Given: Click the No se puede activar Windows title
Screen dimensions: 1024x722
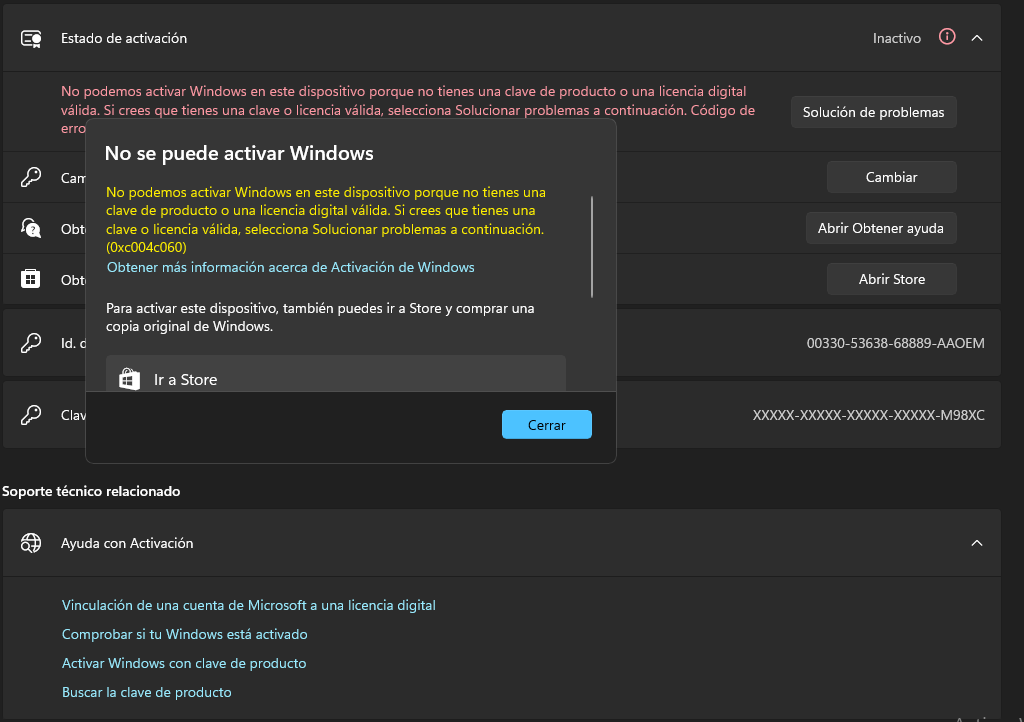Looking at the screenshot, I should coord(239,153).
